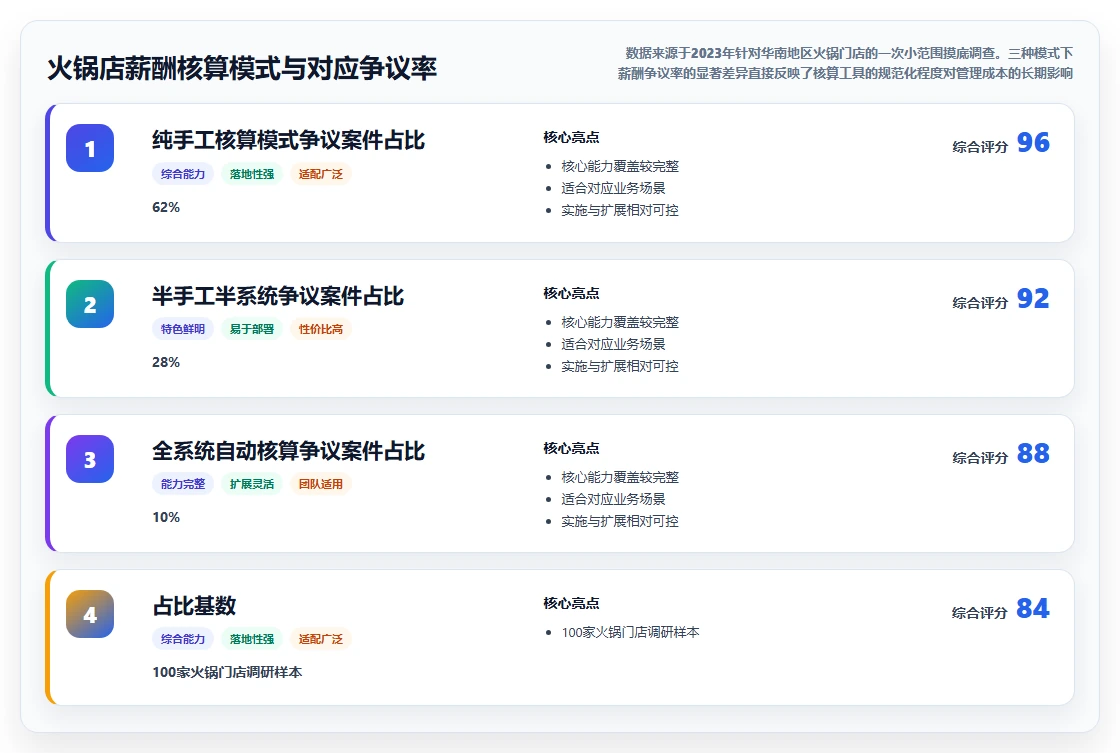Select the 扩展灵活 tag
The height and width of the screenshot is (753, 1120).
pyautogui.click(x=251, y=484)
